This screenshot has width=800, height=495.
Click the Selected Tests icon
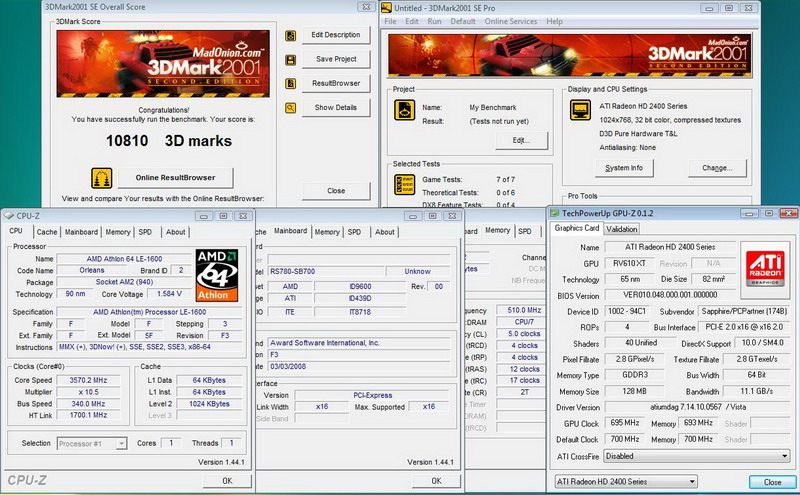(404, 185)
